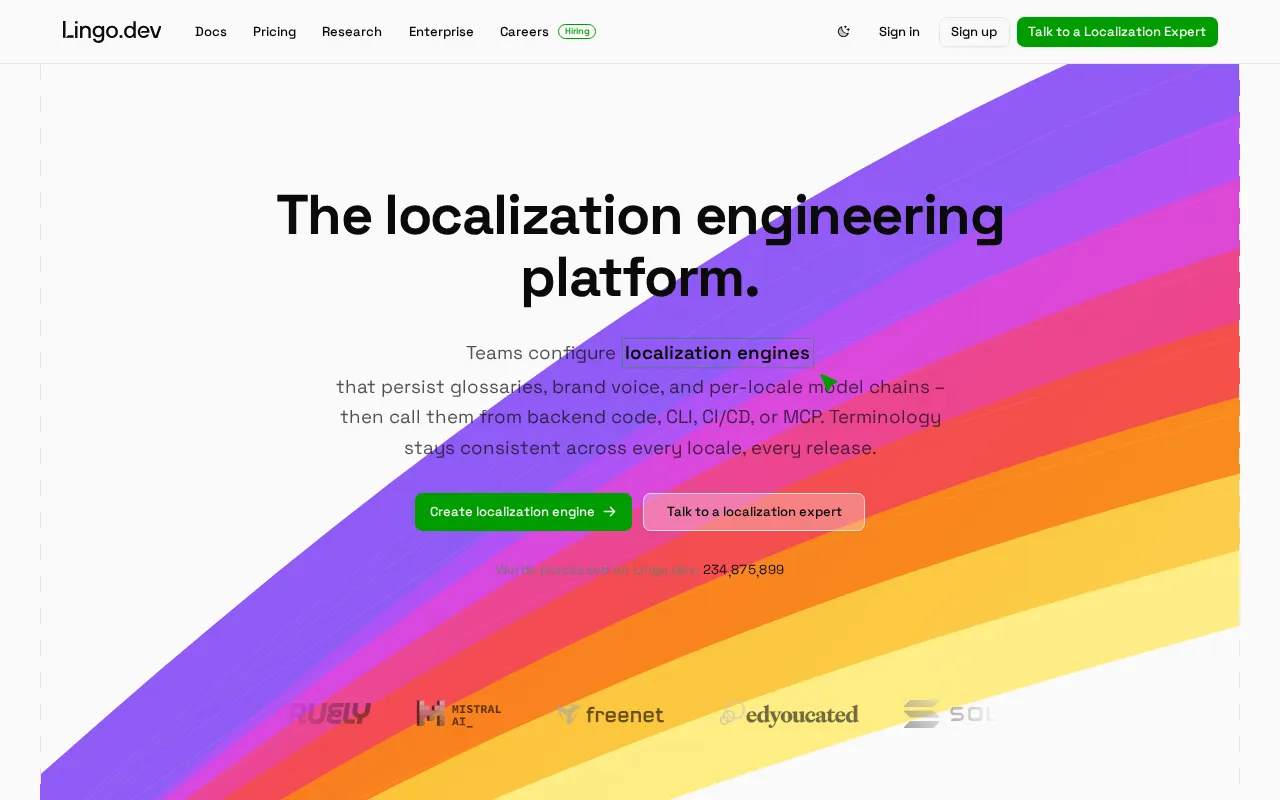Viewport: 1280px width, 800px height.
Task: Go to the Pricing page
Action: pos(274,32)
